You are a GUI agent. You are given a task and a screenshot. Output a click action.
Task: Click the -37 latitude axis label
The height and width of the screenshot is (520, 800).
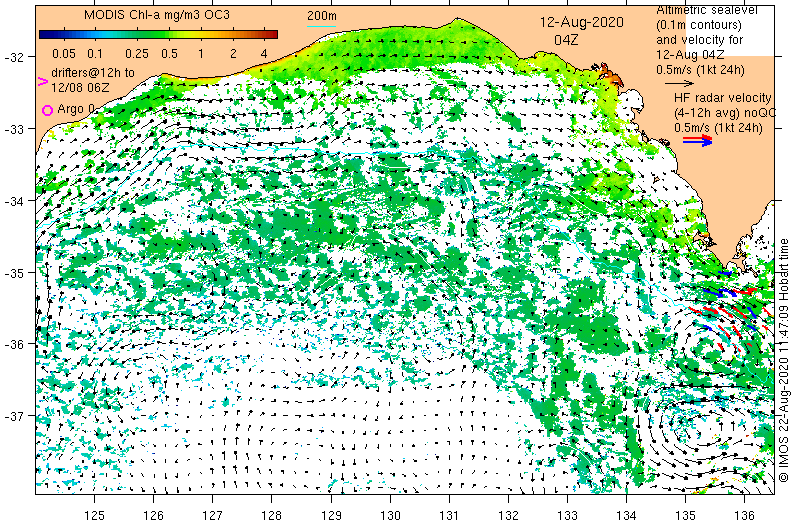point(13,416)
